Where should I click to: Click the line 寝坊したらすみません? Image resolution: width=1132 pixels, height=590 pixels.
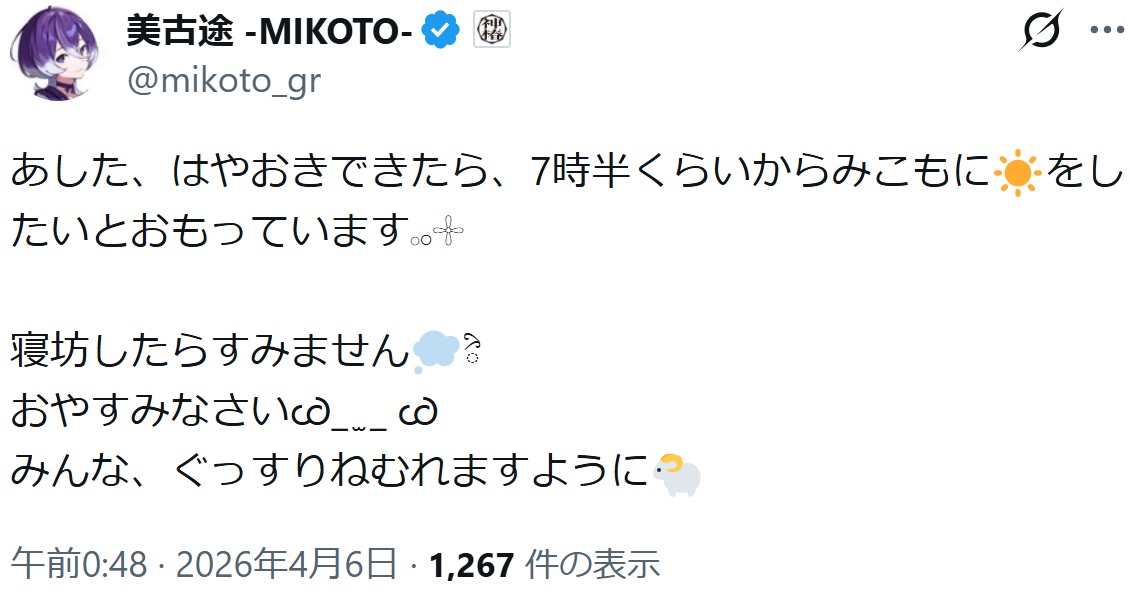pyautogui.click(x=210, y=351)
